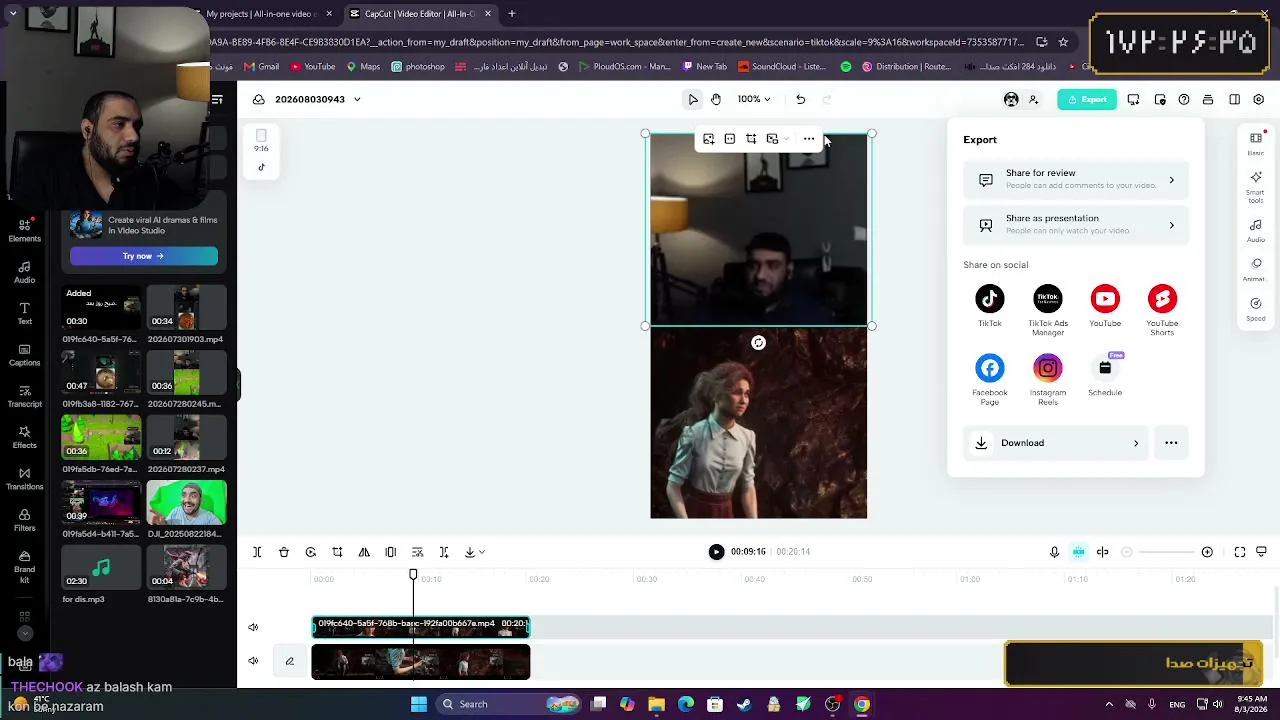Click the split clip icon in timeline toolbar

(257, 552)
